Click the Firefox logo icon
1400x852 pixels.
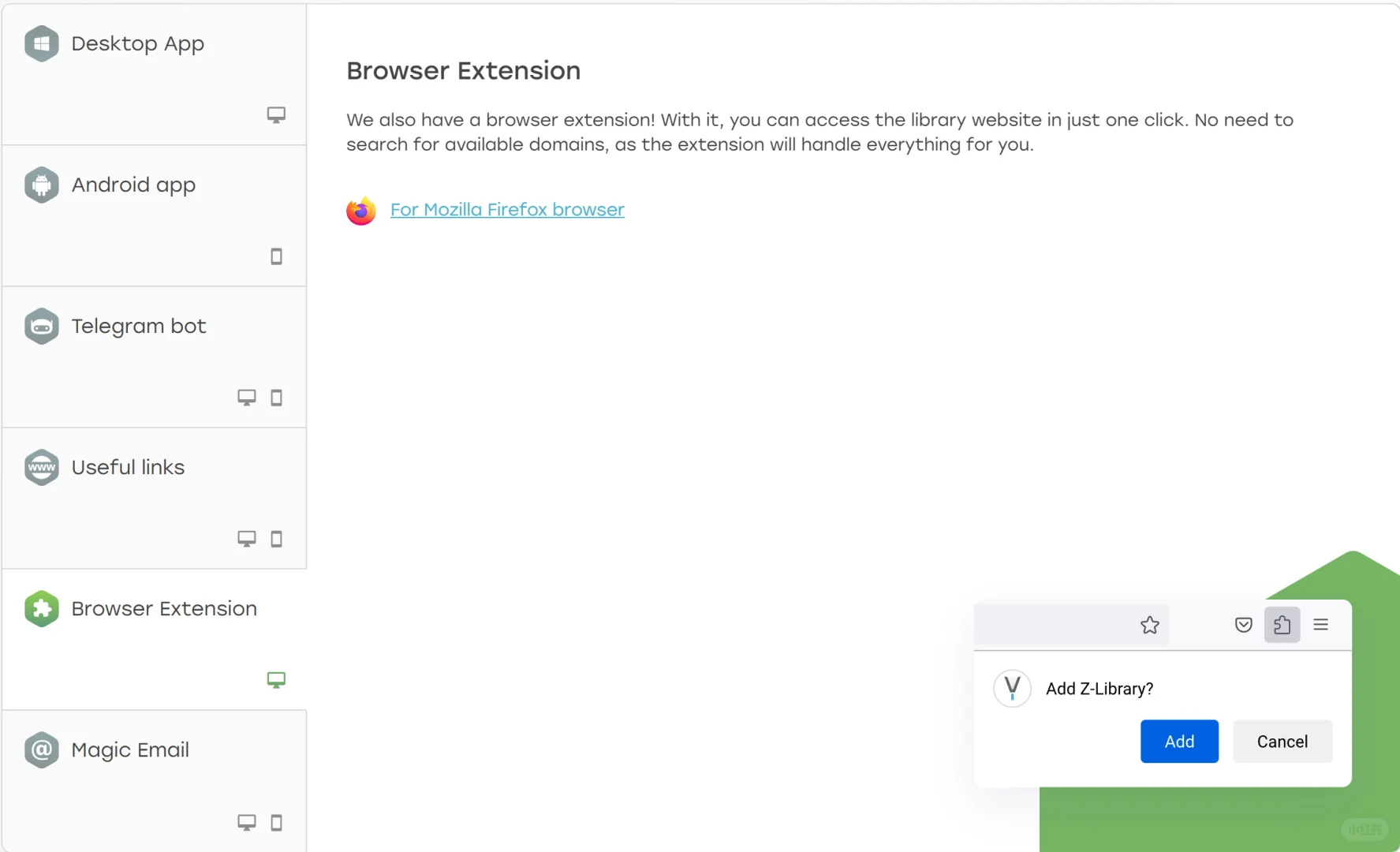click(x=361, y=211)
